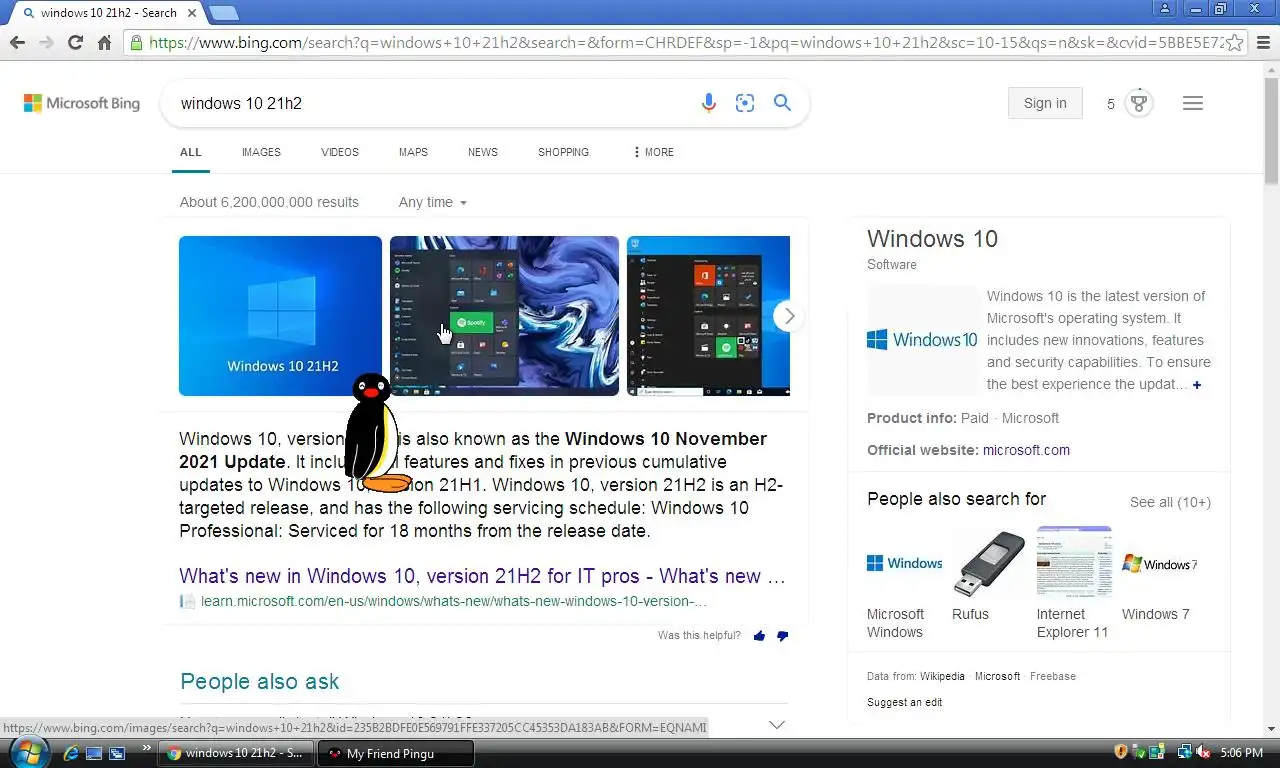Show next carousel images with the arrow
Screen dimensions: 1280x768
tap(789, 316)
